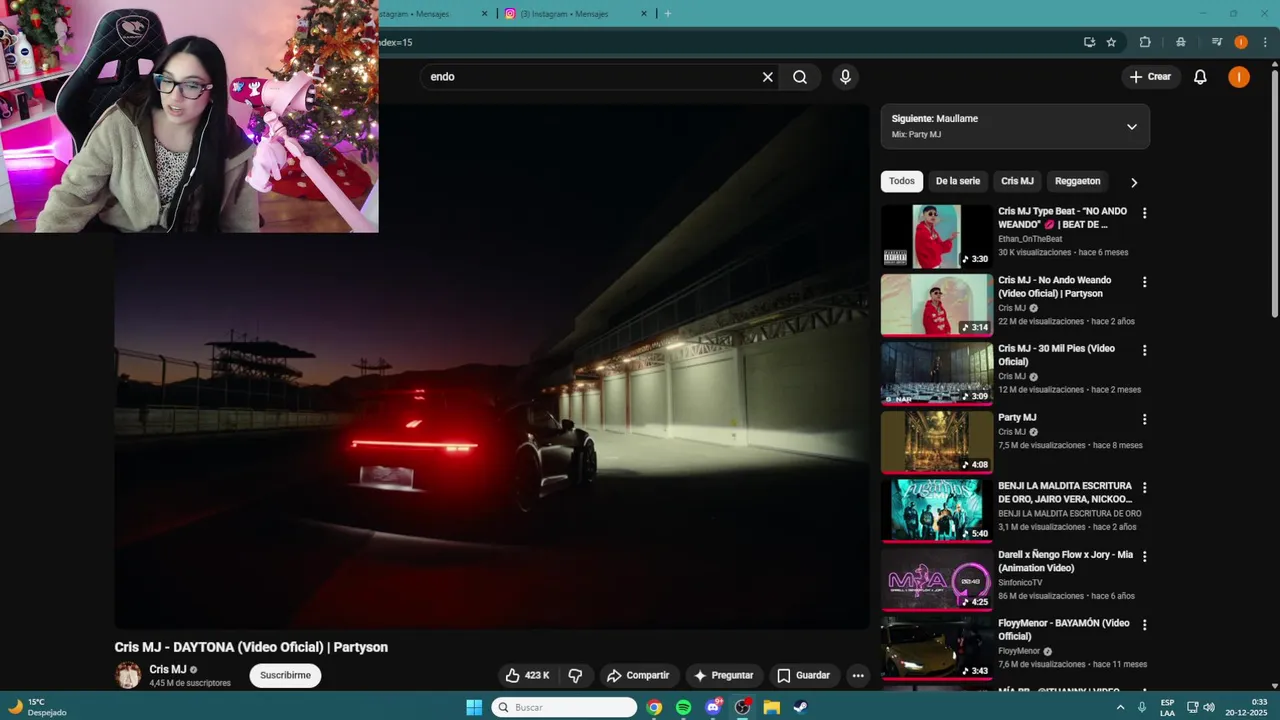Screen dimensions: 1280x720
Task: Open Cris MJ Type Beat thumbnail
Action: (937, 236)
